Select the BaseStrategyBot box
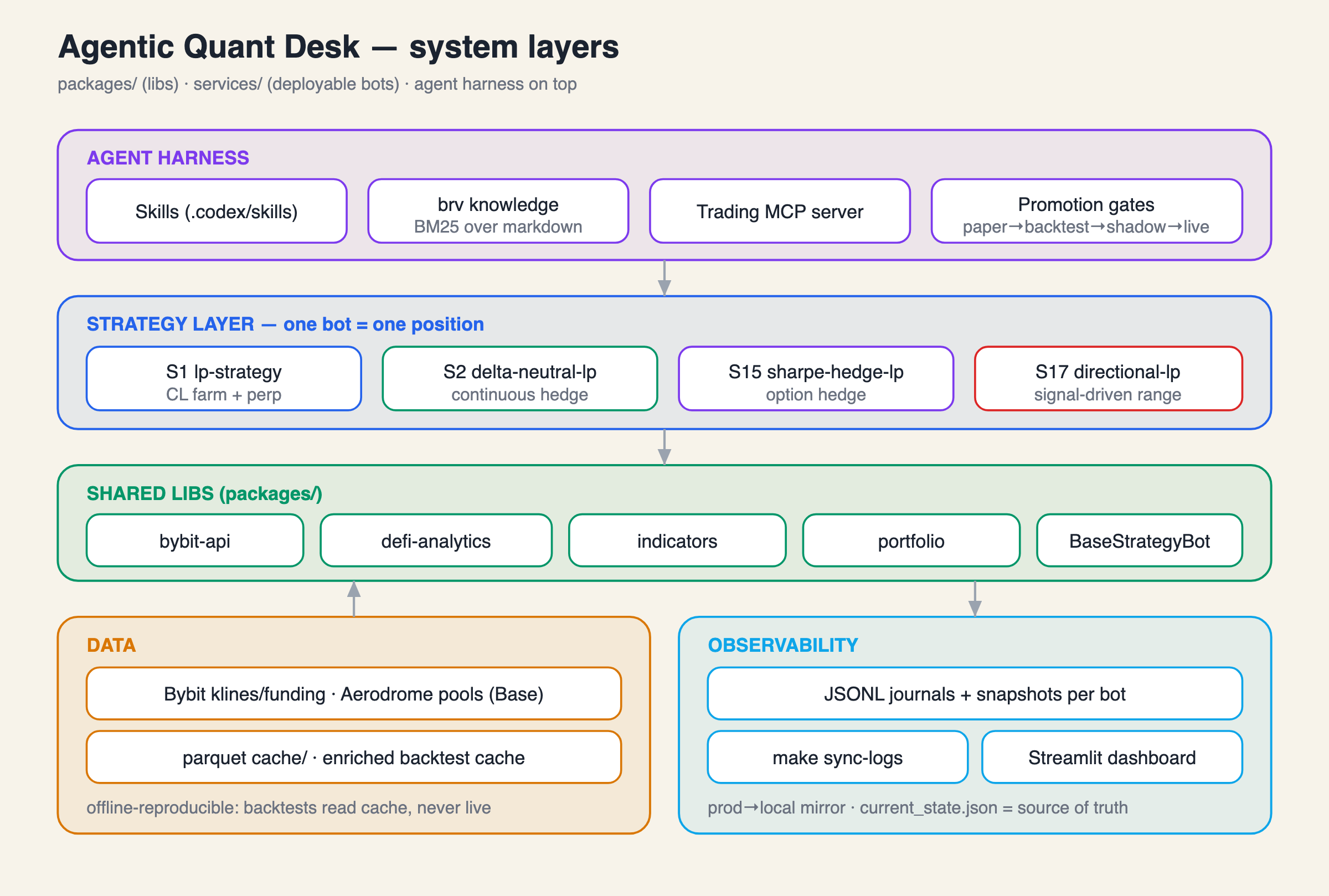The height and width of the screenshot is (896, 1329). (1139, 540)
